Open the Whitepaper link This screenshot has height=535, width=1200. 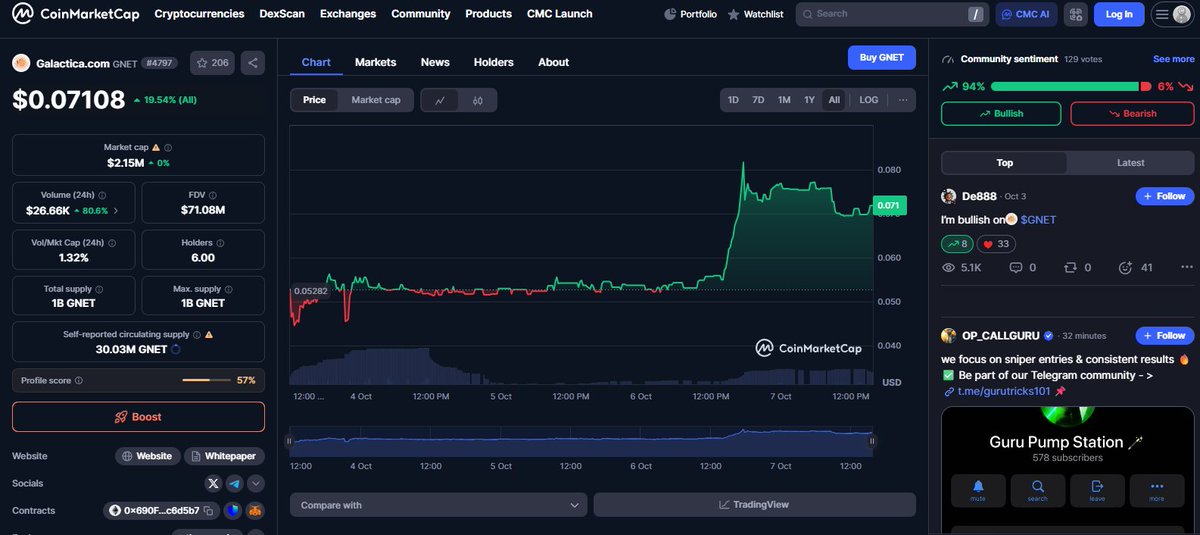(223, 456)
